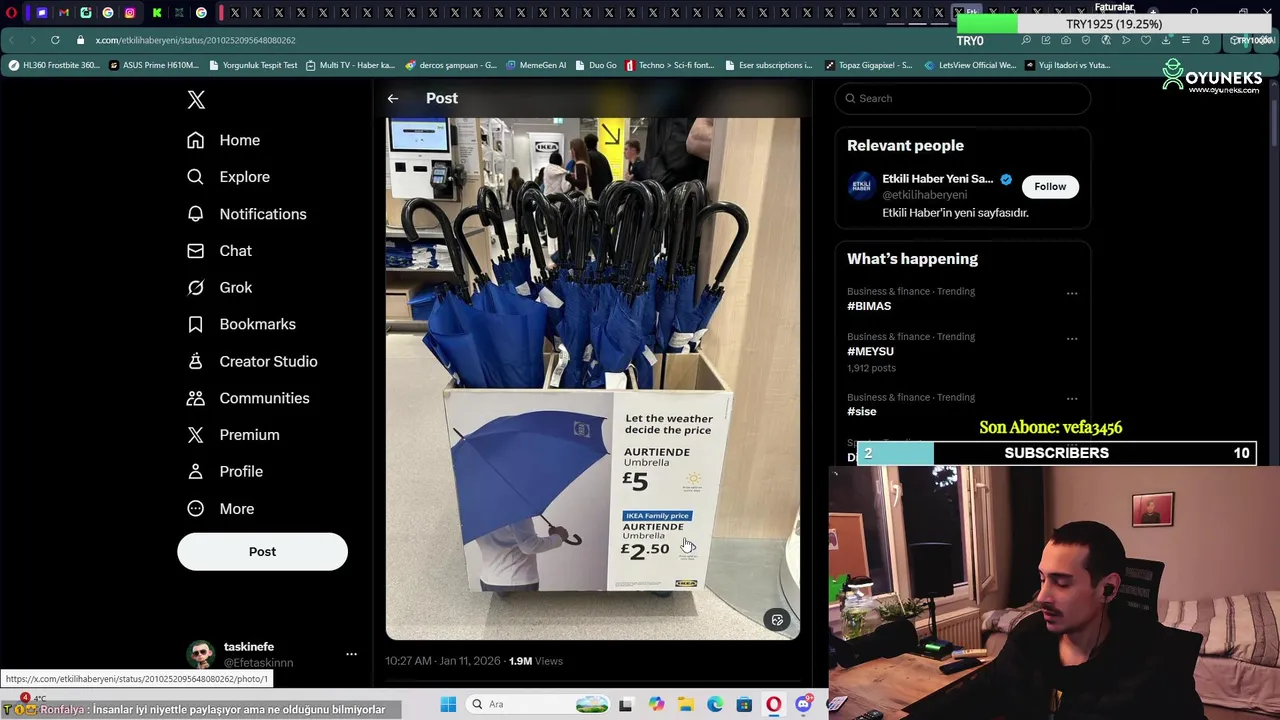Image resolution: width=1280 pixels, height=720 pixels.
Task: Open File Explorer from the taskbar
Action: 686,705
